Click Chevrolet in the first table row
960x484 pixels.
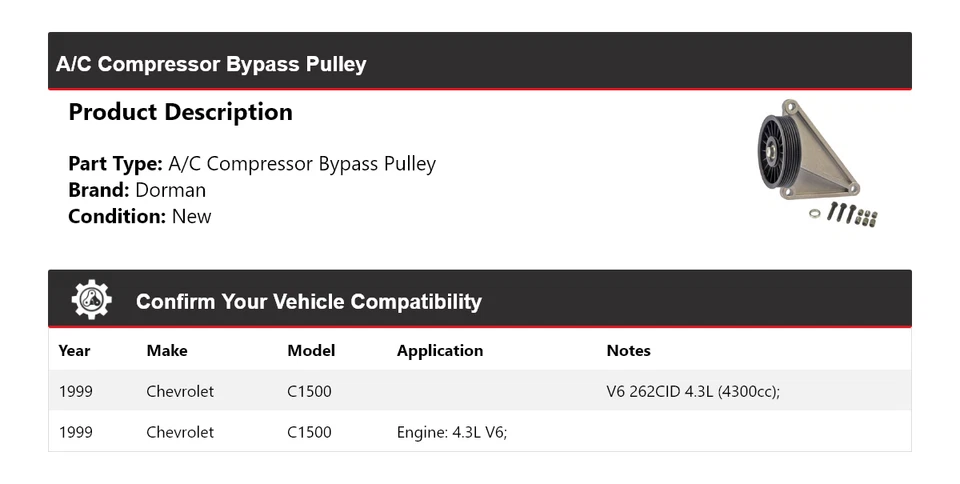pyautogui.click(x=180, y=391)
